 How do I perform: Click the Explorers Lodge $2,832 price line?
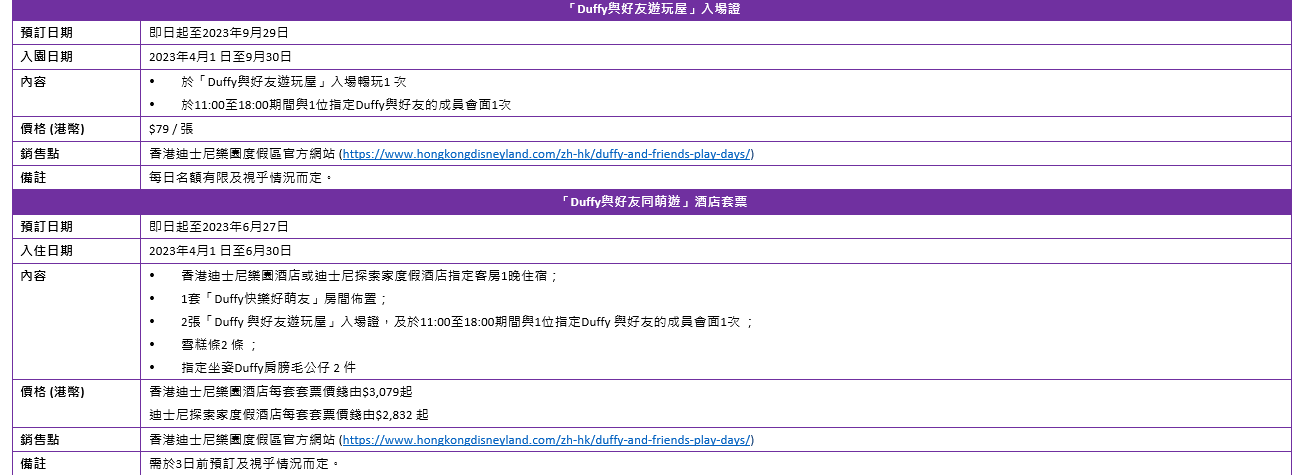coord(289,415)
